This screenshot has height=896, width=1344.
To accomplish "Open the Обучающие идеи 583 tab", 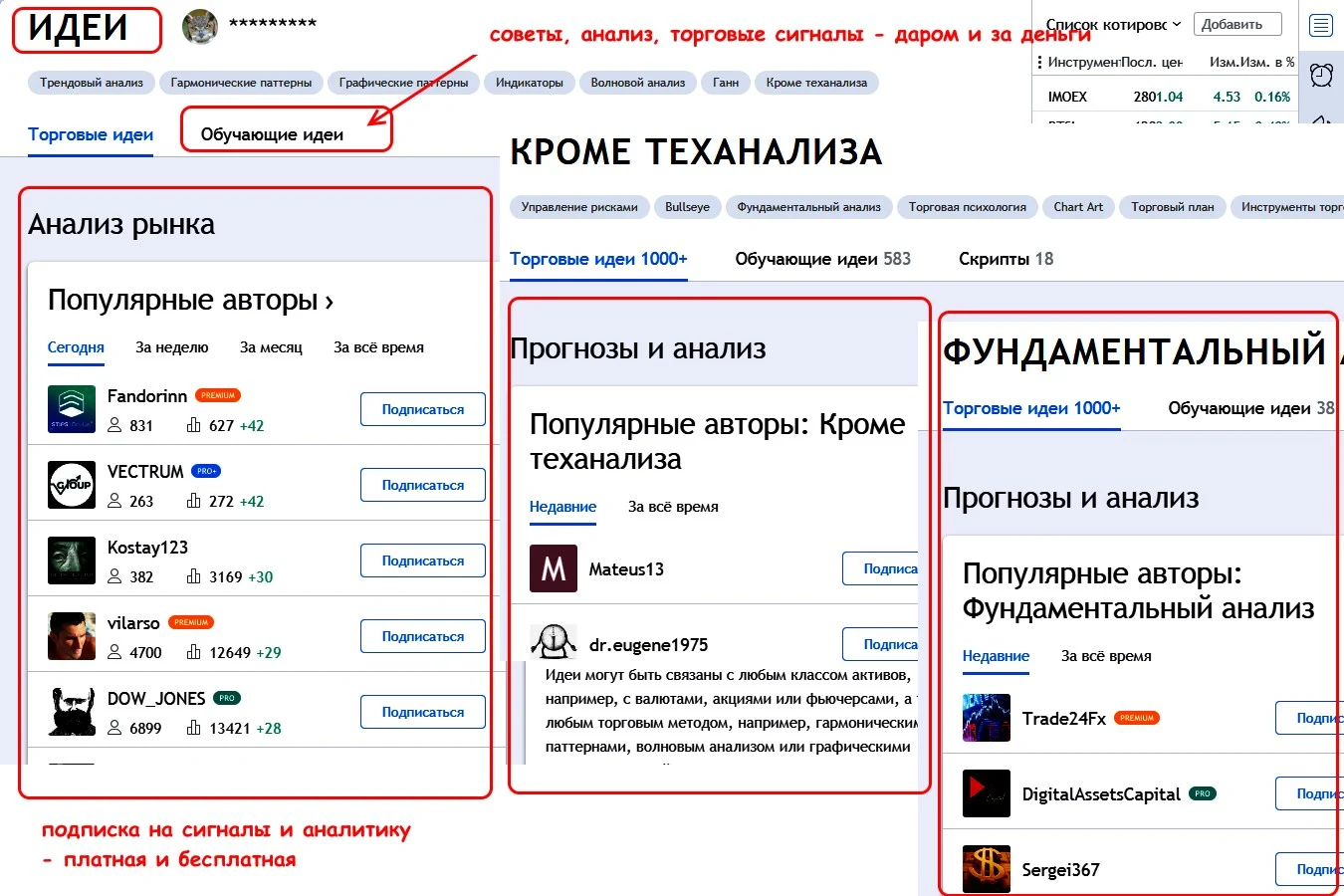I will coord(822,259).
